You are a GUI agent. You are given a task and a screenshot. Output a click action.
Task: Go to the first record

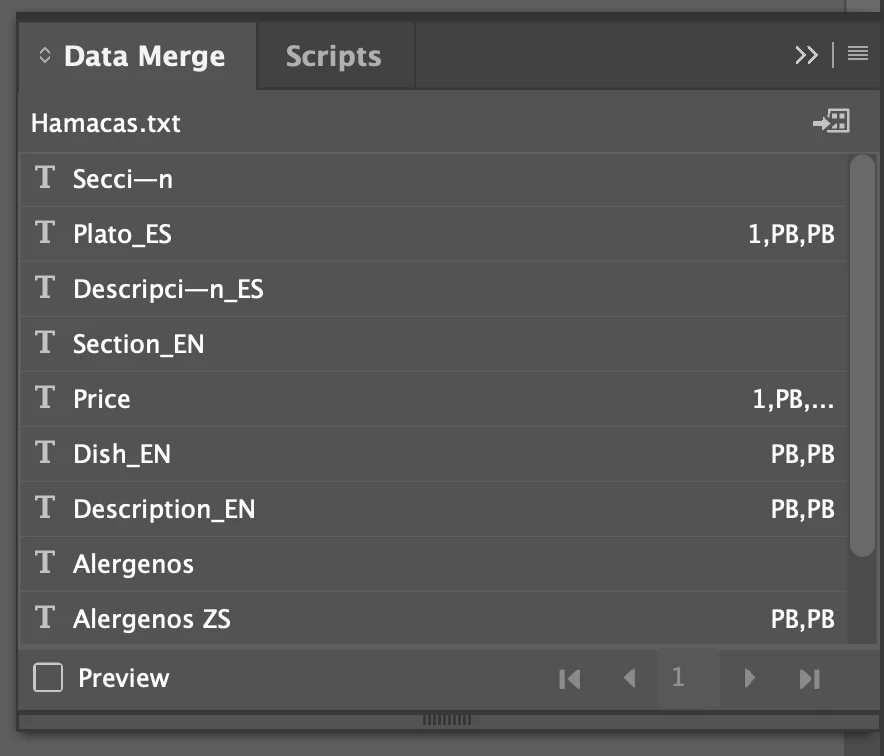pos(569,679)
